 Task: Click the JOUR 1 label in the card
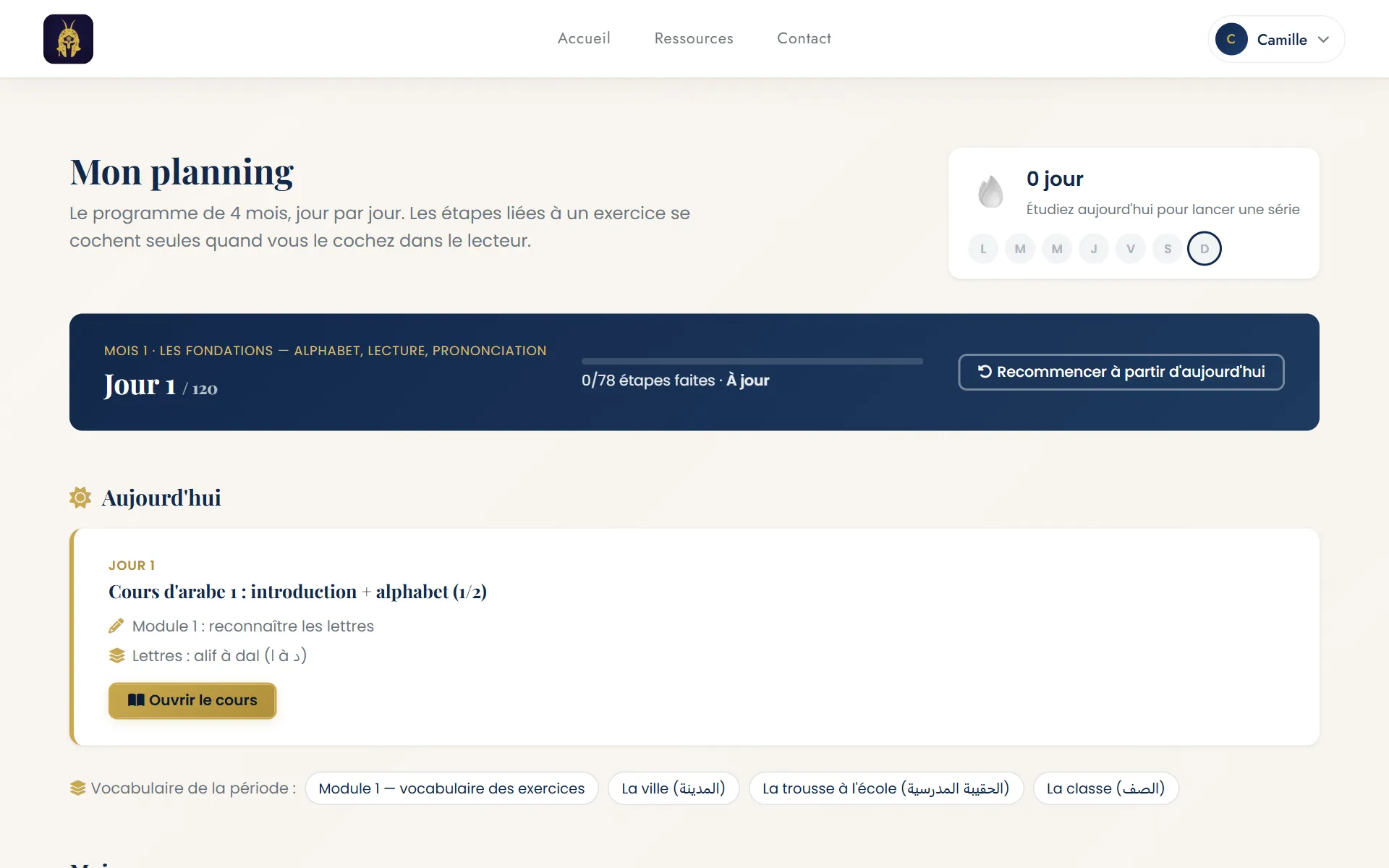pyautogui.click(x=132, y=566)
